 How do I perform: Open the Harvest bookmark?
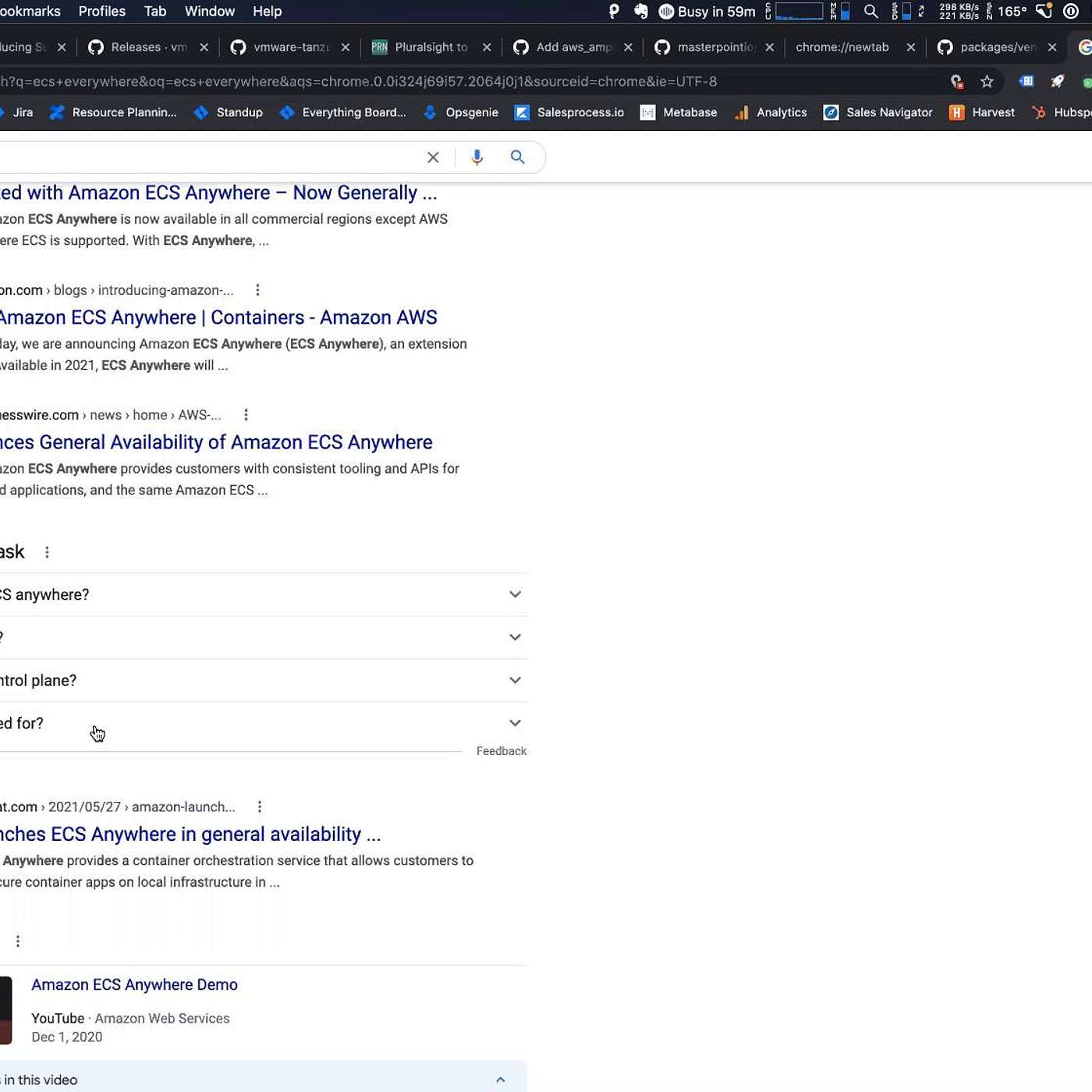982,112
